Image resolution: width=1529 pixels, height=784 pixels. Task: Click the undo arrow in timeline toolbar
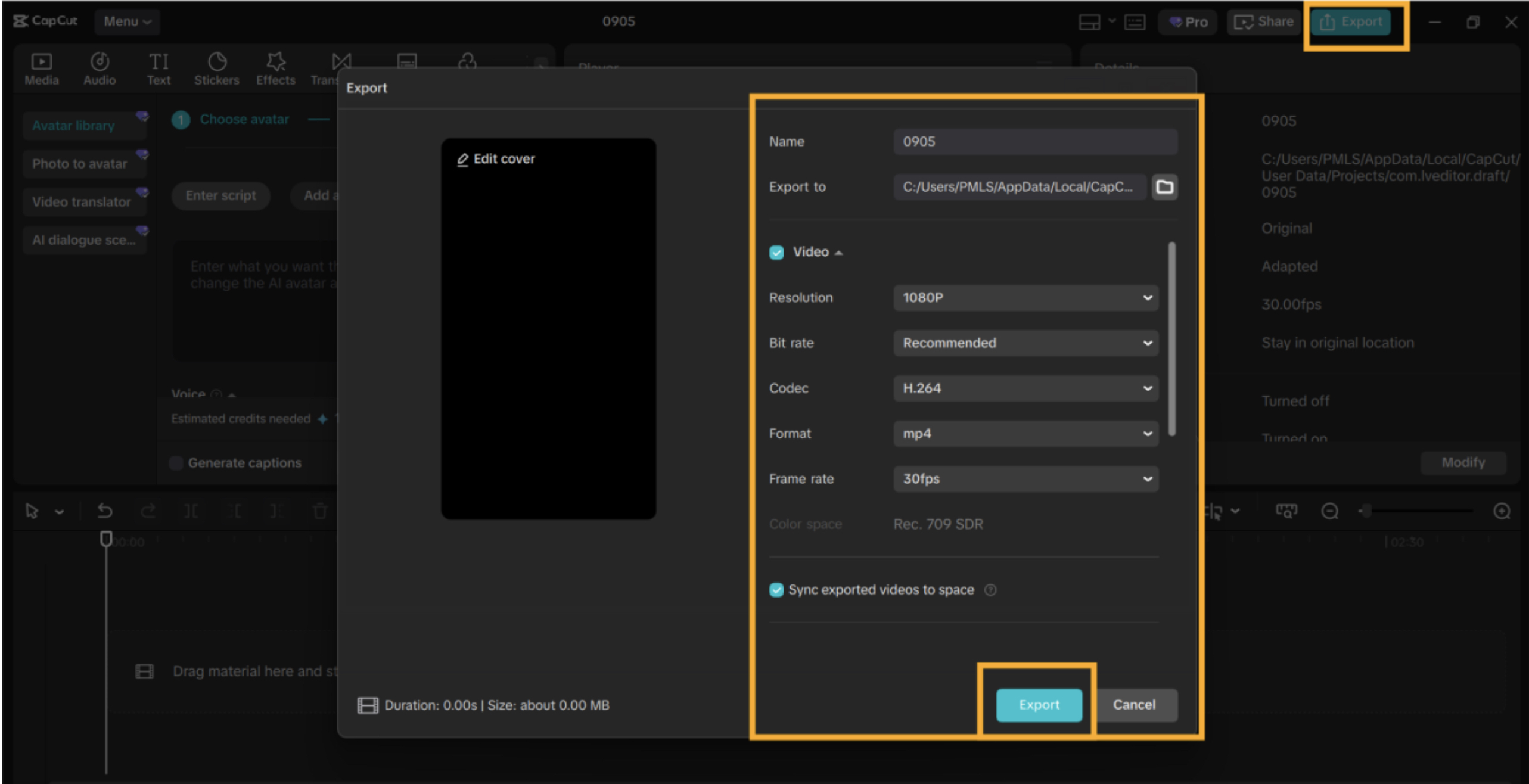(x=105, y=511)
